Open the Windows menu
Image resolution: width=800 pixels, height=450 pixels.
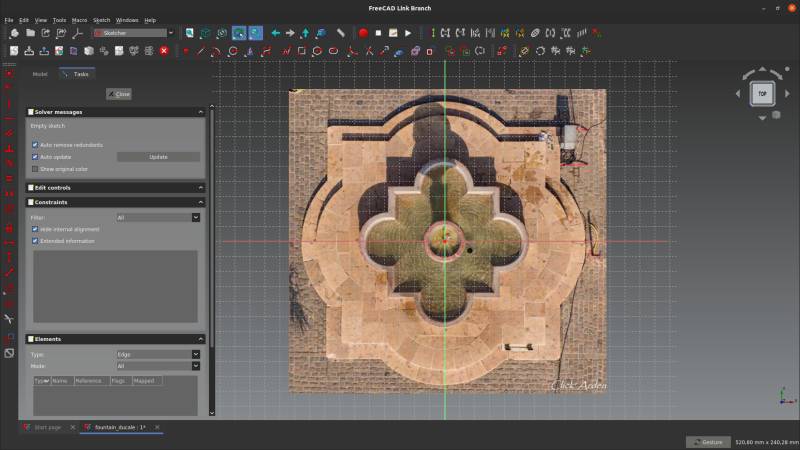[127, 20]
